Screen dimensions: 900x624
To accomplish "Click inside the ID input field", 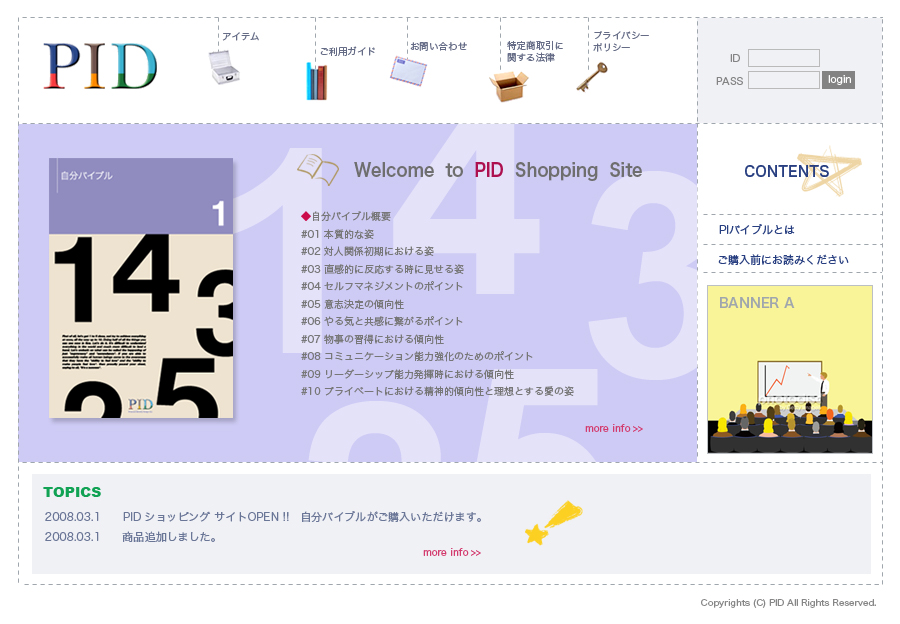I will 783,58.
